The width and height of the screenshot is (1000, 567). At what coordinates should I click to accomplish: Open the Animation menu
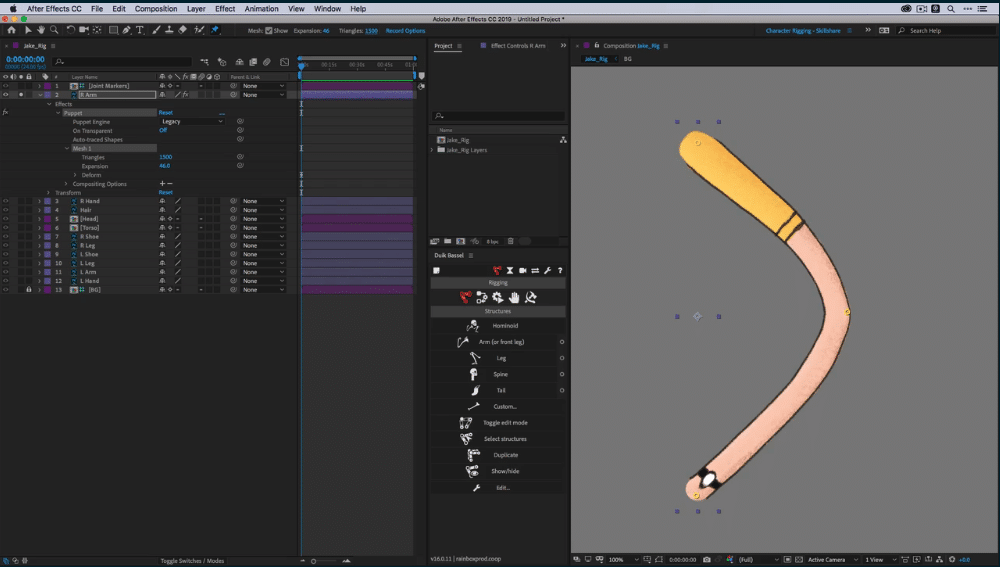(x=261, y=9)
